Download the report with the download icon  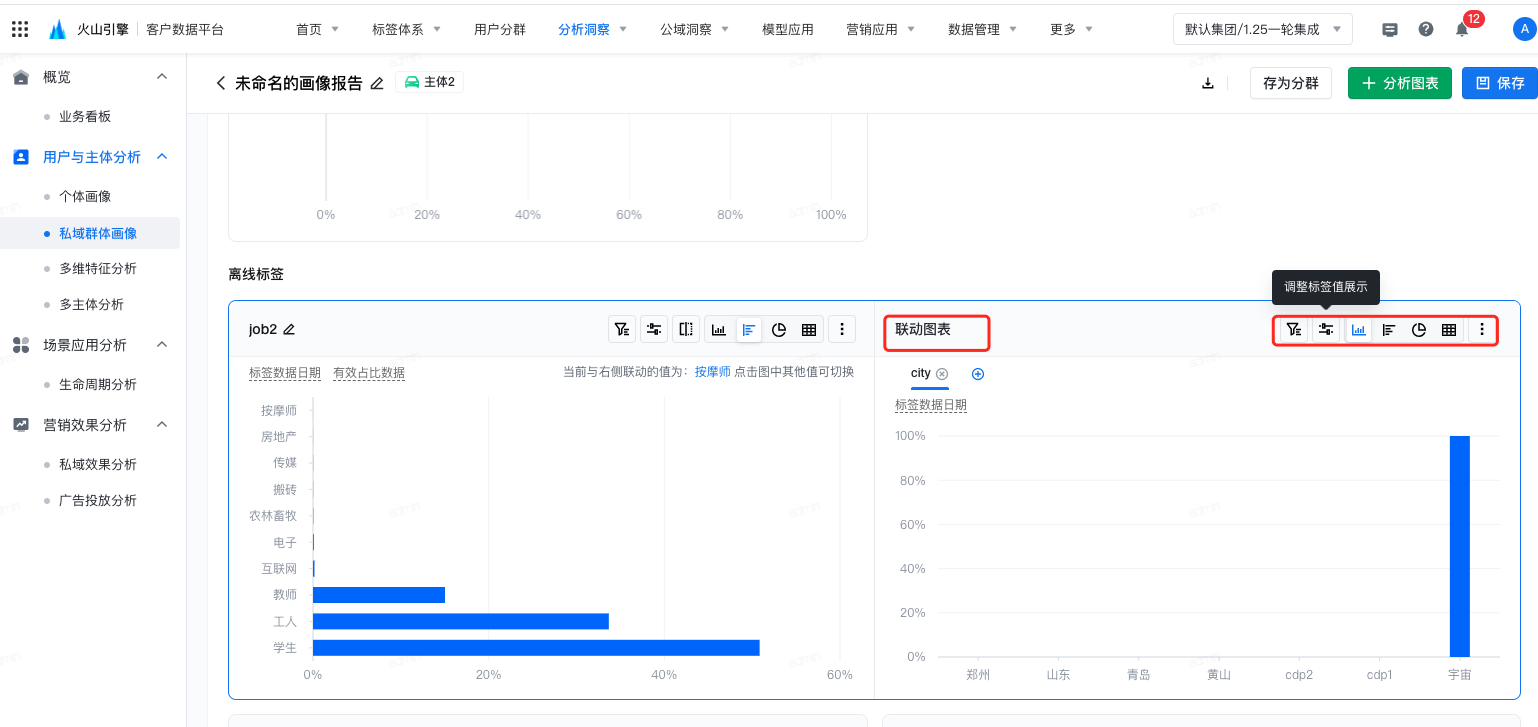point(1208,83)
